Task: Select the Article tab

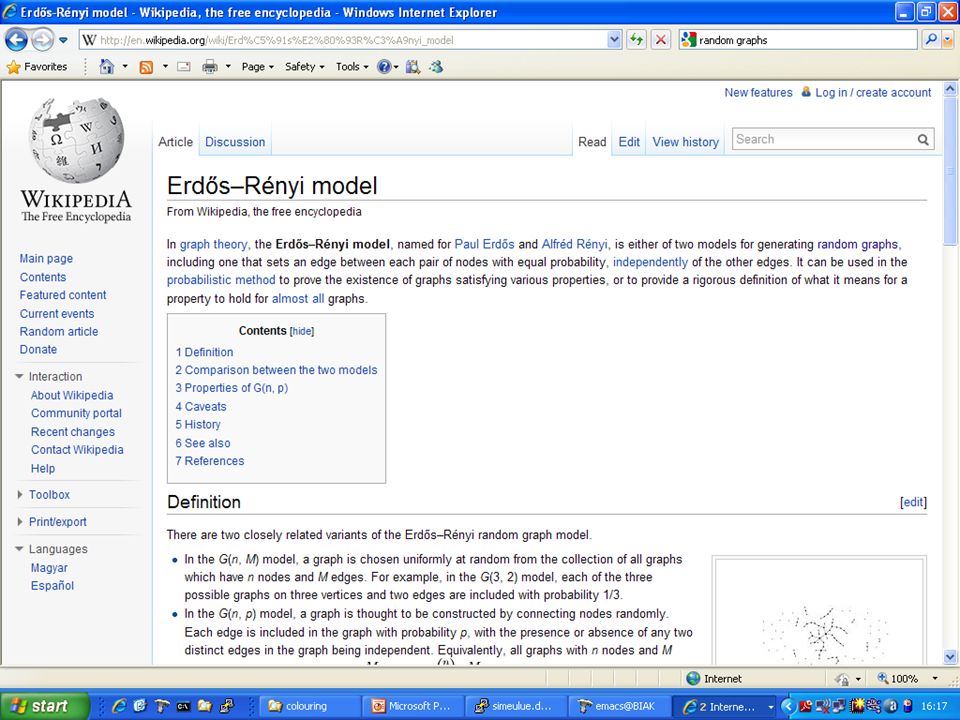Action: 175,142
